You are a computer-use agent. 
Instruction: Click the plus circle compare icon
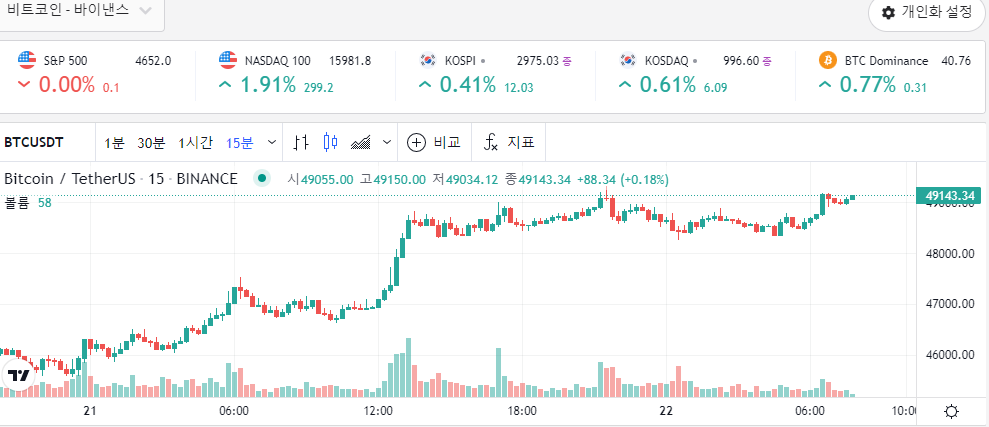pyautogui.click(x=416, y=143)
